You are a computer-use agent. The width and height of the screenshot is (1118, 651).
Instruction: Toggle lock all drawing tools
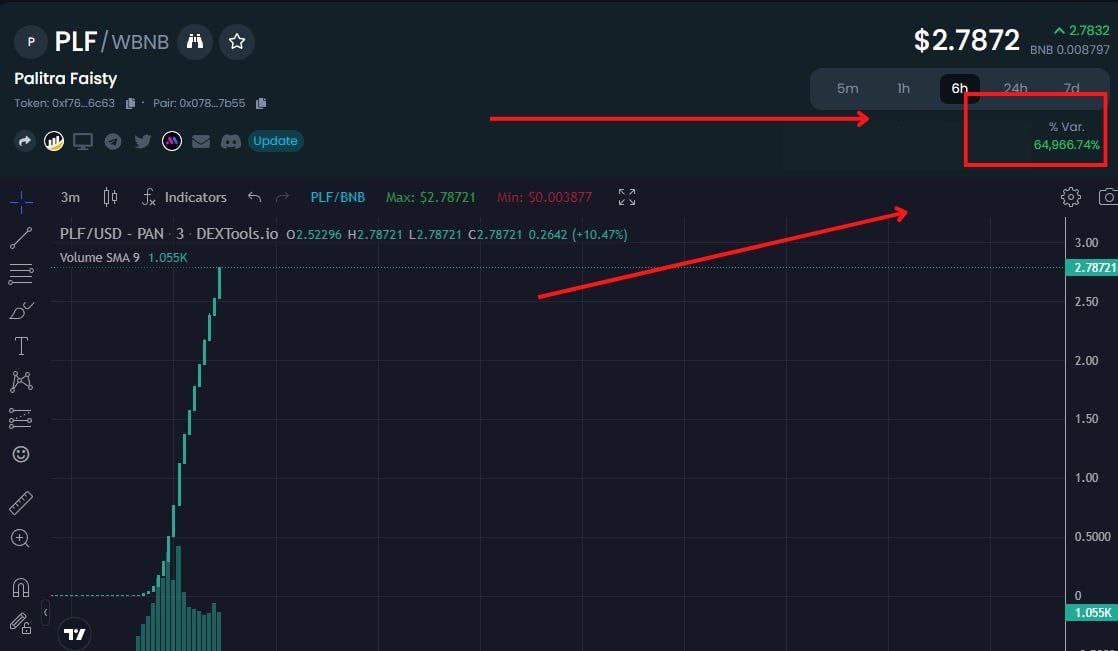pos(21,623)
